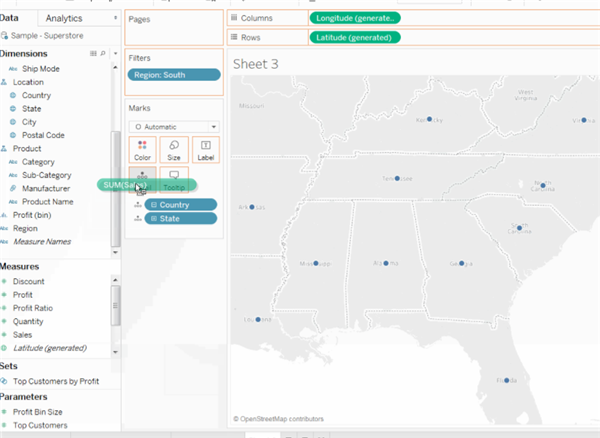Click the search icon in Dimensions header
This screenshot has width=600, height=438.
[x=101, y=52]
